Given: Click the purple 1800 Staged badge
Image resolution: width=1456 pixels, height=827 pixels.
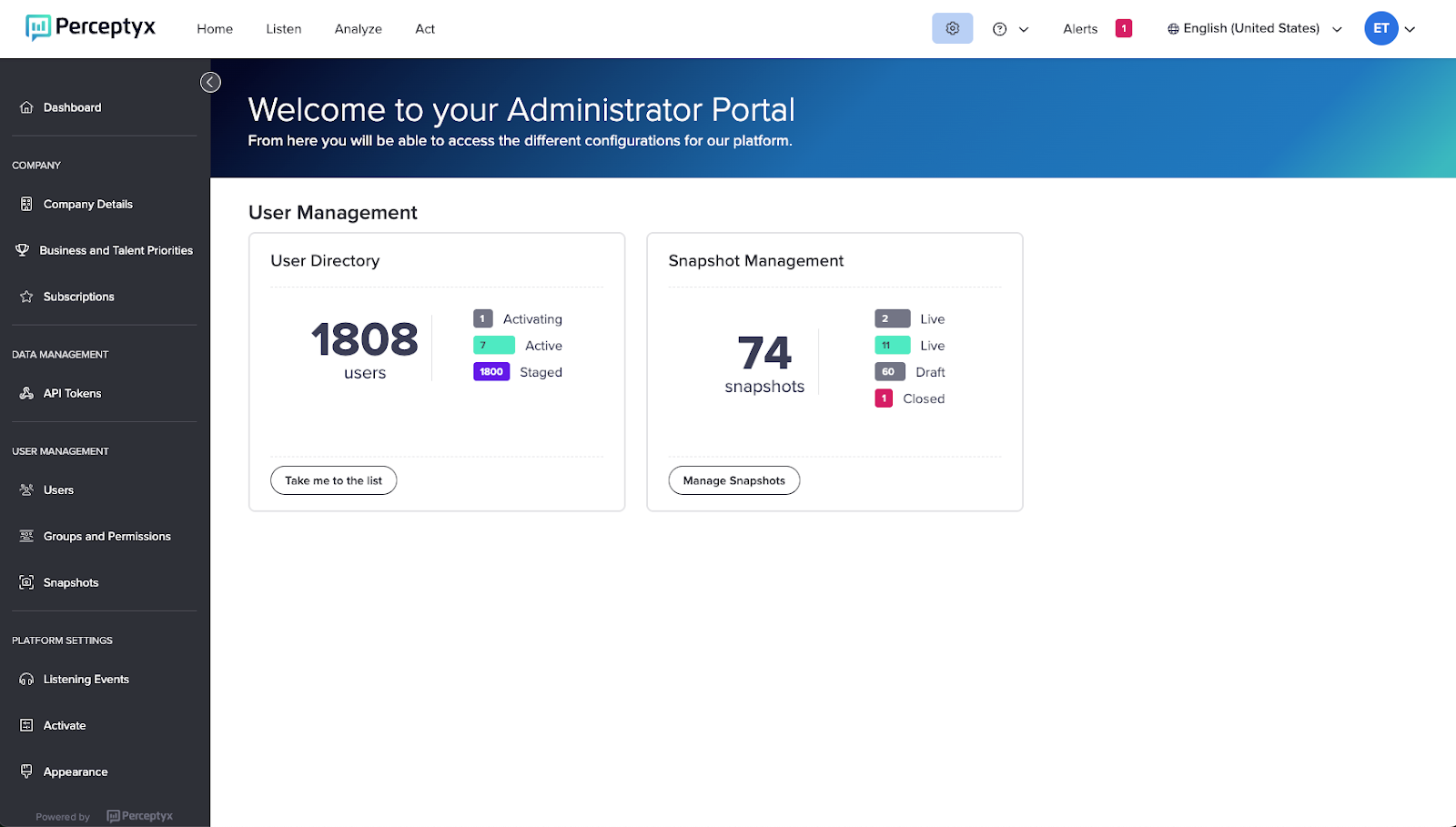Looking at the screenshot, I should (491, 372).
